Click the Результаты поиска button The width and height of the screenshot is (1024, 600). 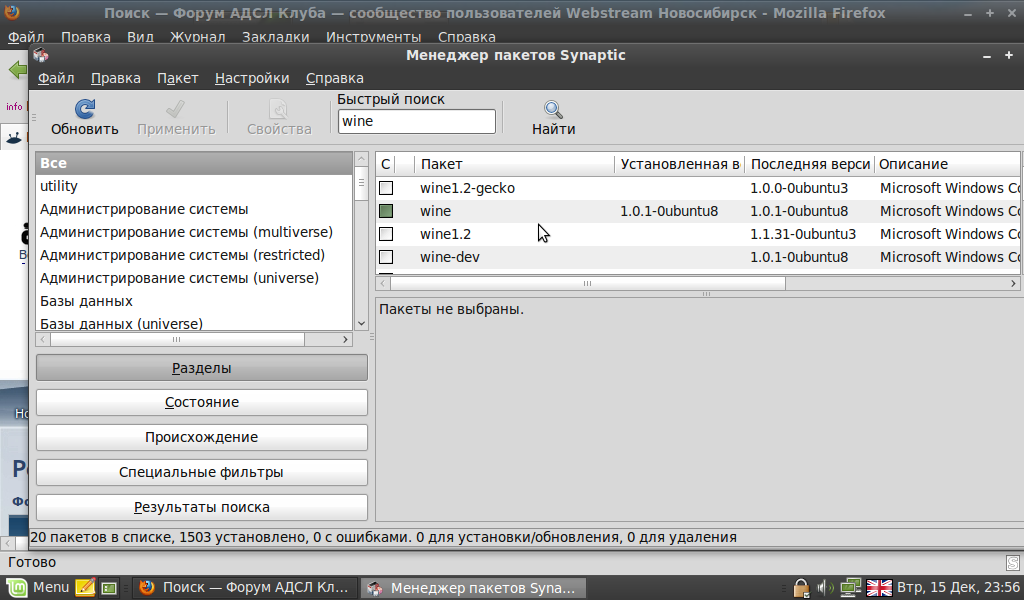[x=202, y=507]
